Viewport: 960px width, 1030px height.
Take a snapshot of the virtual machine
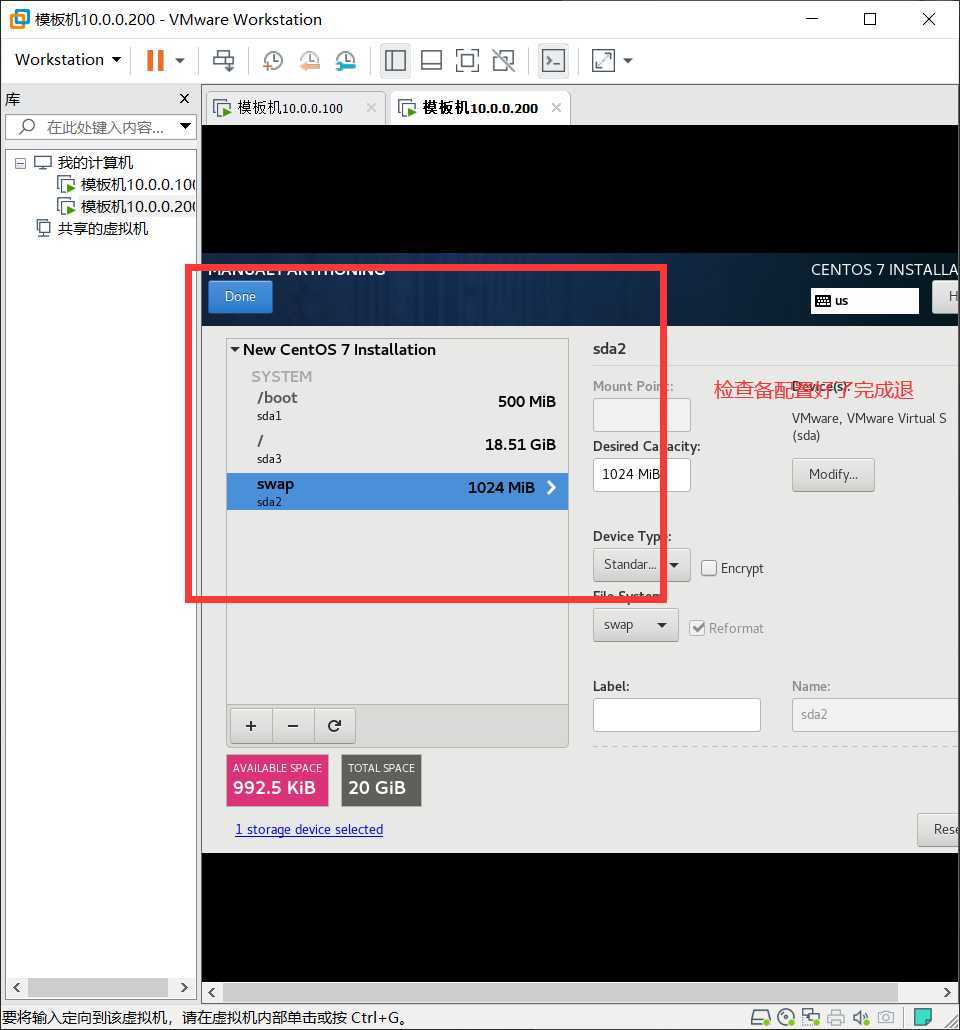click(x=273, y=60)
